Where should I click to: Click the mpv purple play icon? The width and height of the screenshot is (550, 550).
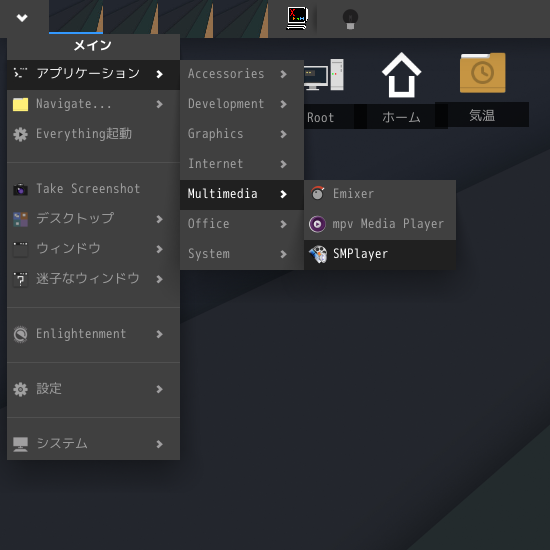coord(317,224)
